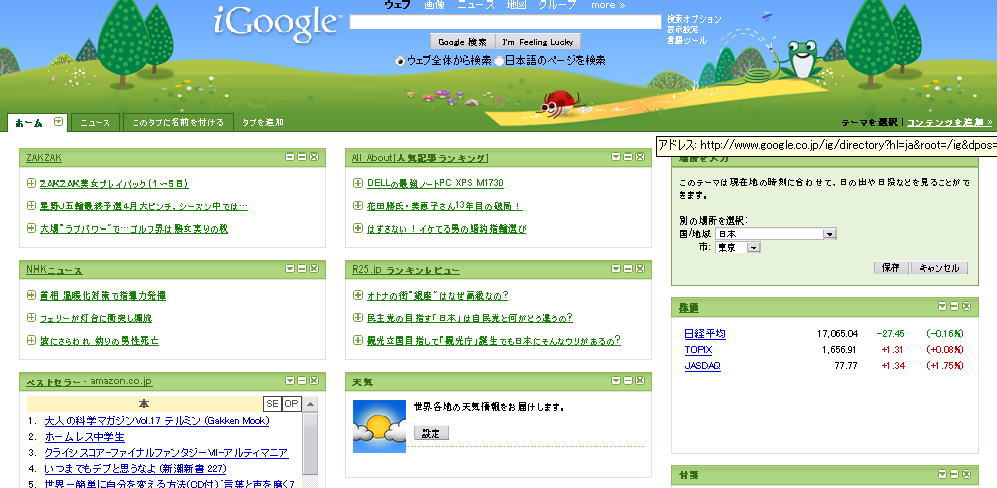The image size is (997, 488).
Task: Select the このタブに名前を付ける tab
Action: tap(177, 123)
